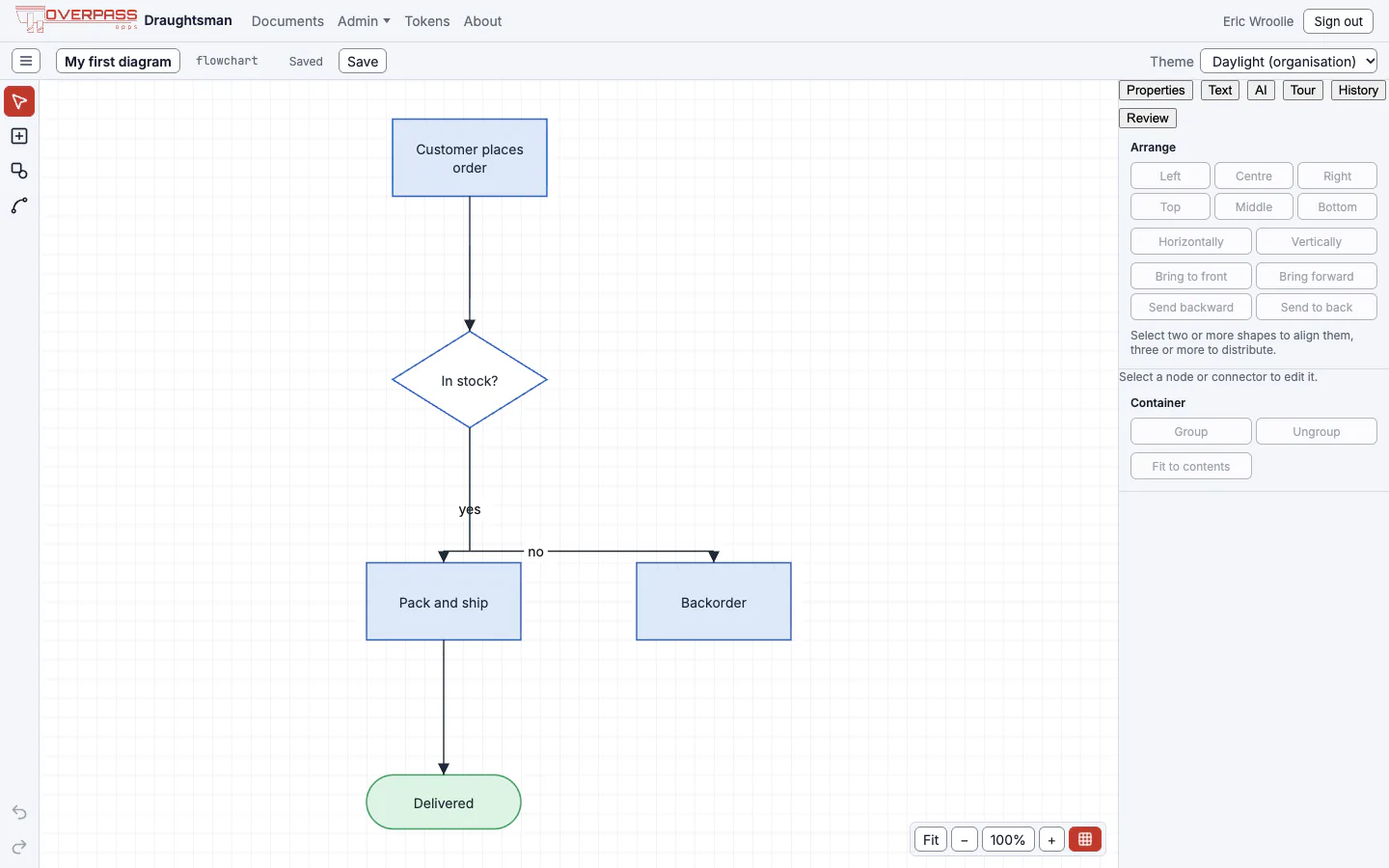Image resolution: width=1389 pixels, height=868 pixels.
Task: Open the About page
Action: click(x=482, y=20)
